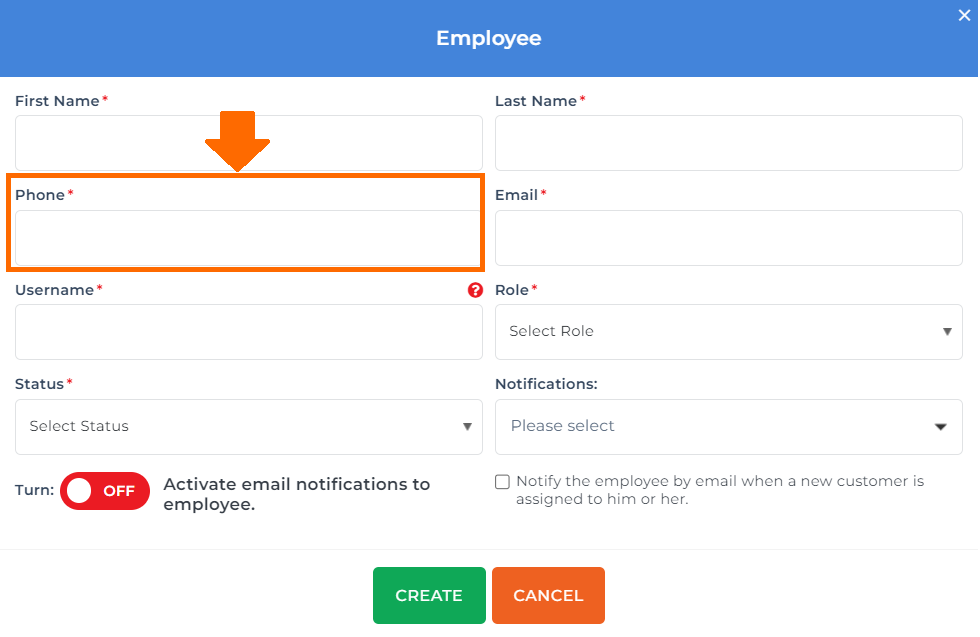This screenshot has width=980, height=637.
Task: Check the notify employee on new customer box
Action: click(502, 482)
